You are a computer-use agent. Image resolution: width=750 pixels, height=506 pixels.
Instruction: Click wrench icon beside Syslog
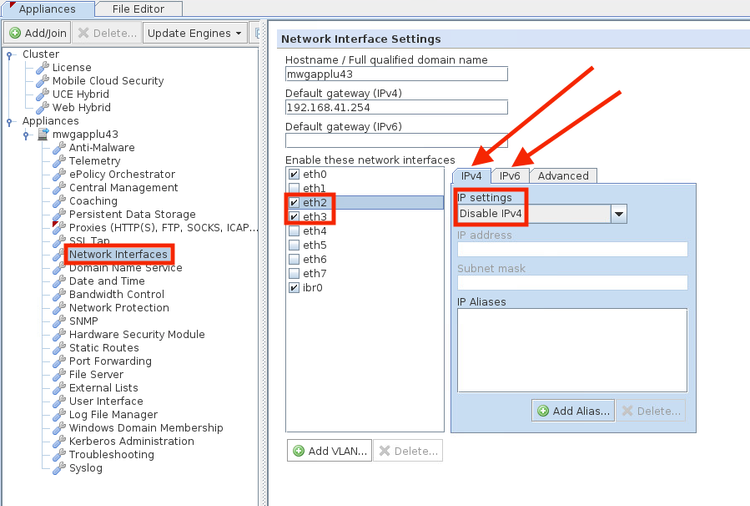pyautogui.click(x=59, y=468)
